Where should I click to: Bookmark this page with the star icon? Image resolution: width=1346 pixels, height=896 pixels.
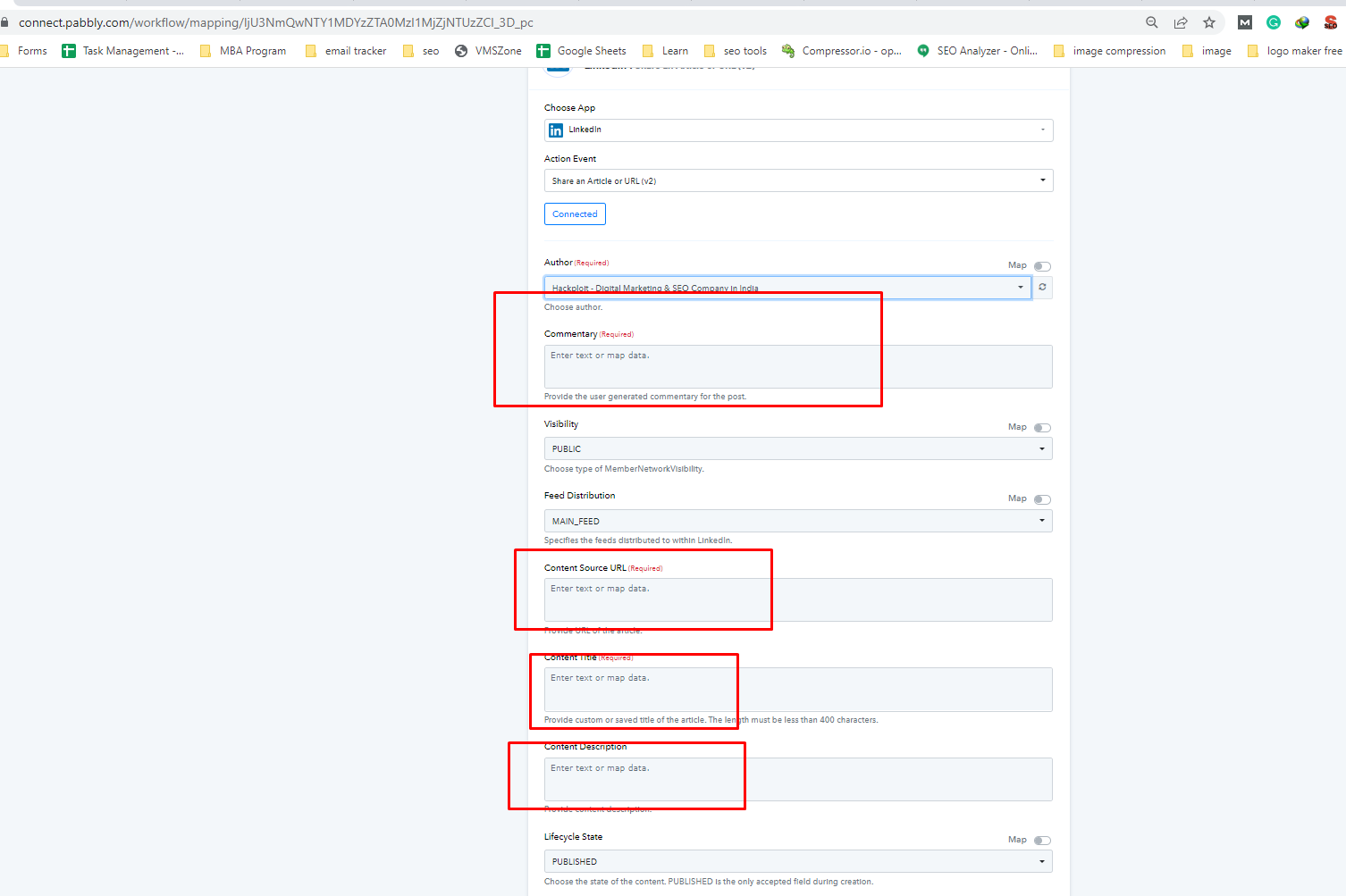point(1209,22)
